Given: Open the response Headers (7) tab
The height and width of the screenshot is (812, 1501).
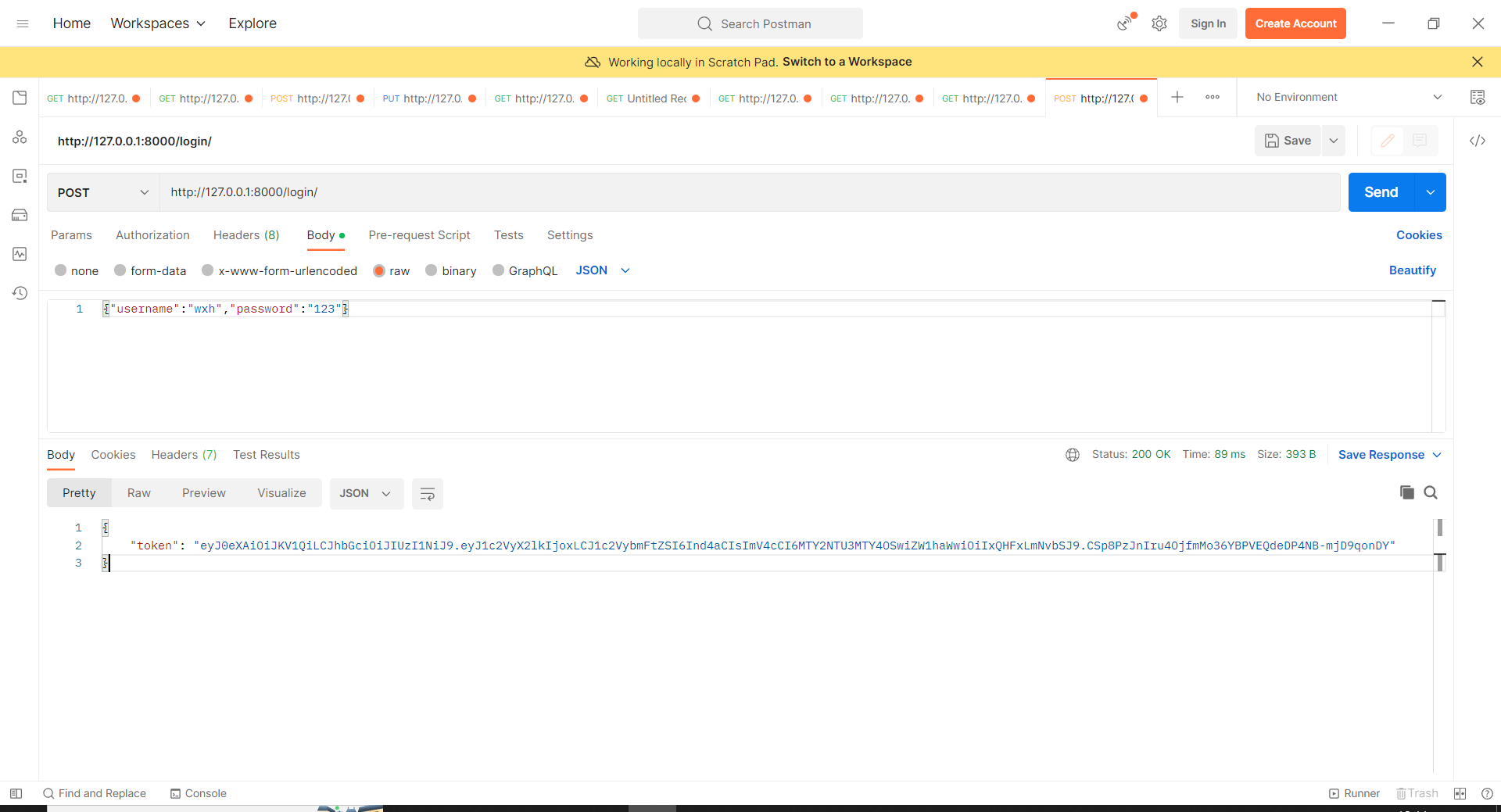Looking at the screenshot, I should (x=184, y=455).
